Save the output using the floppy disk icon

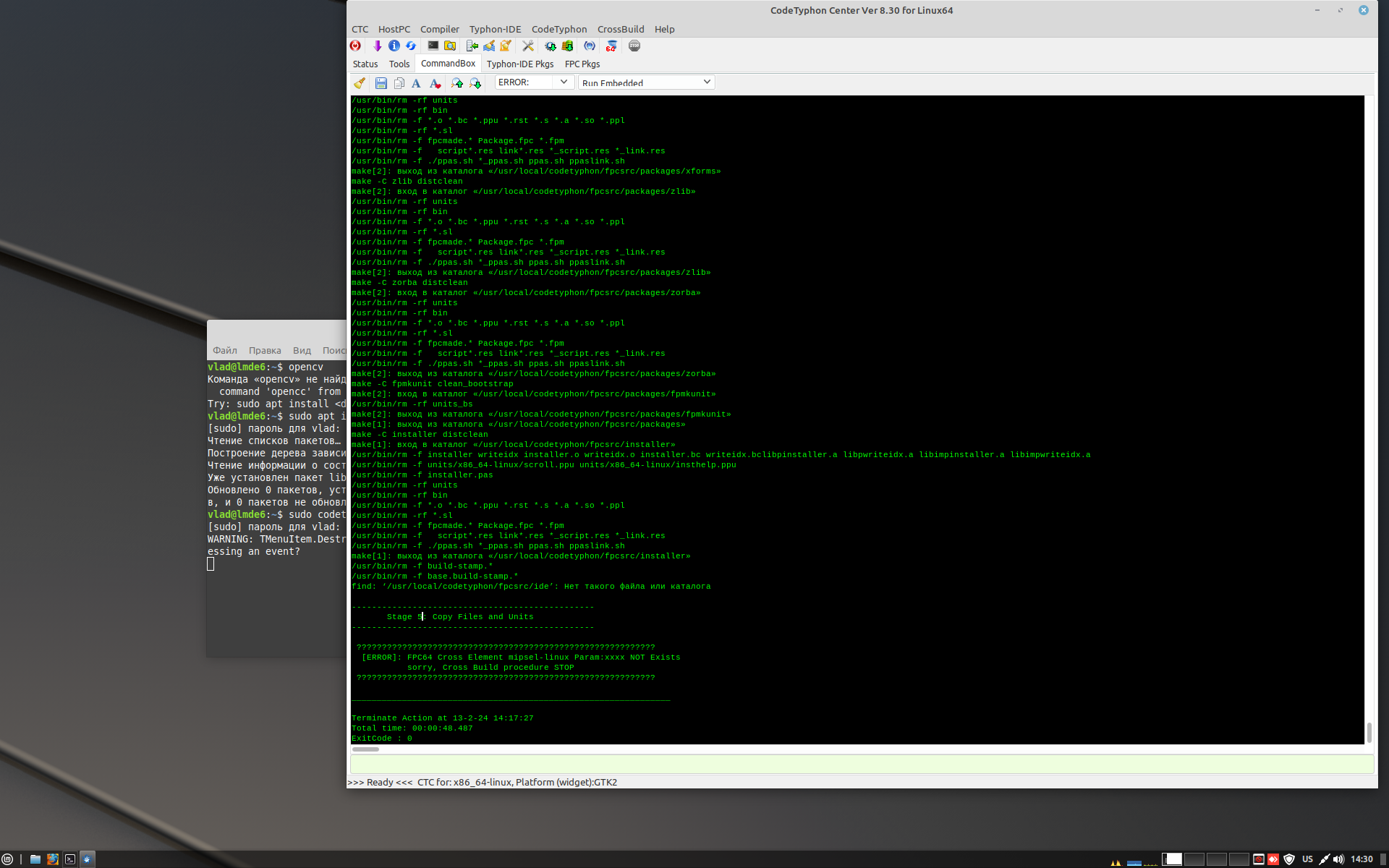(x=381, y=83)
